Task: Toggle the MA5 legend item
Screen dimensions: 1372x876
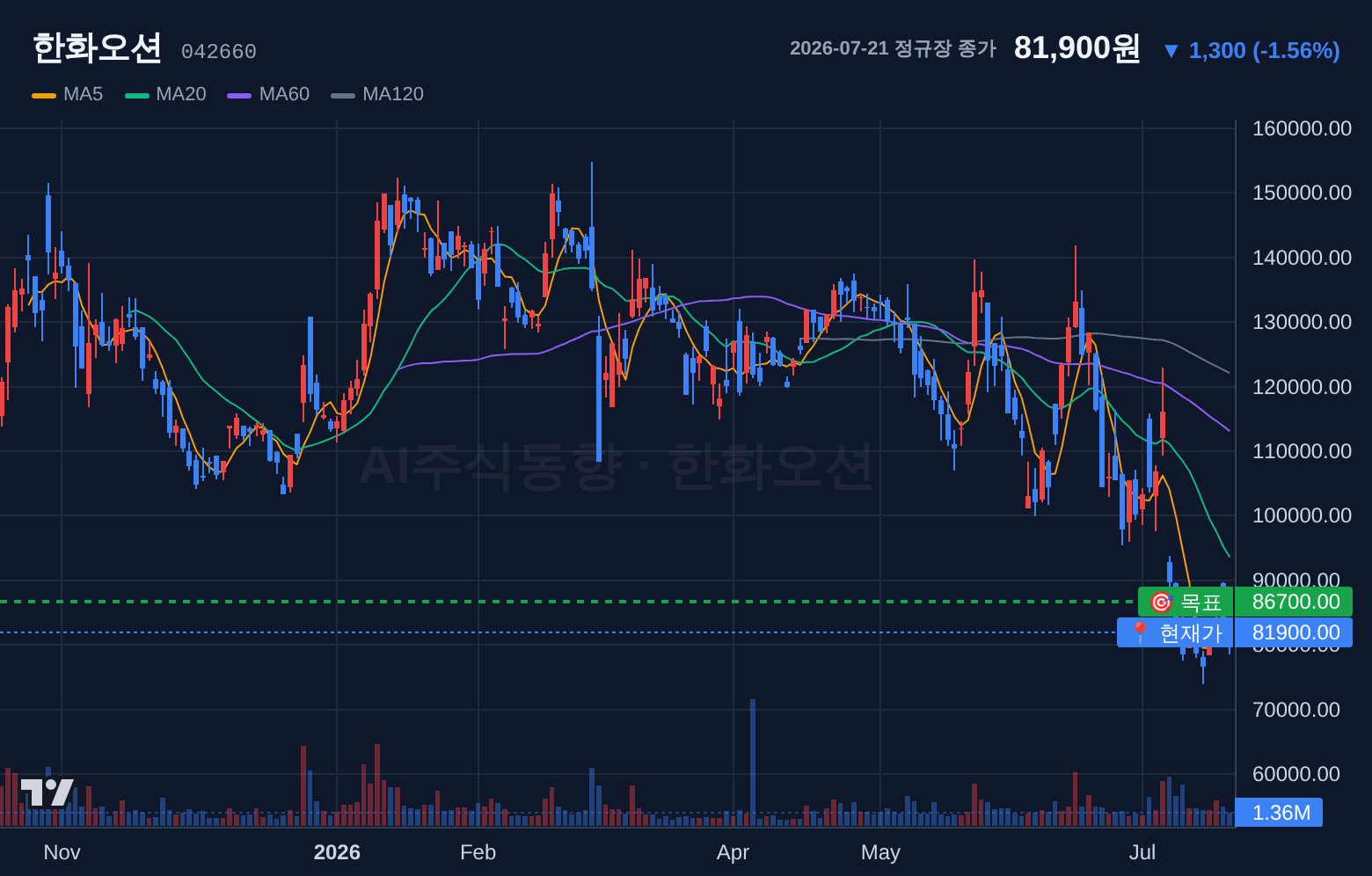Action: 68,94
